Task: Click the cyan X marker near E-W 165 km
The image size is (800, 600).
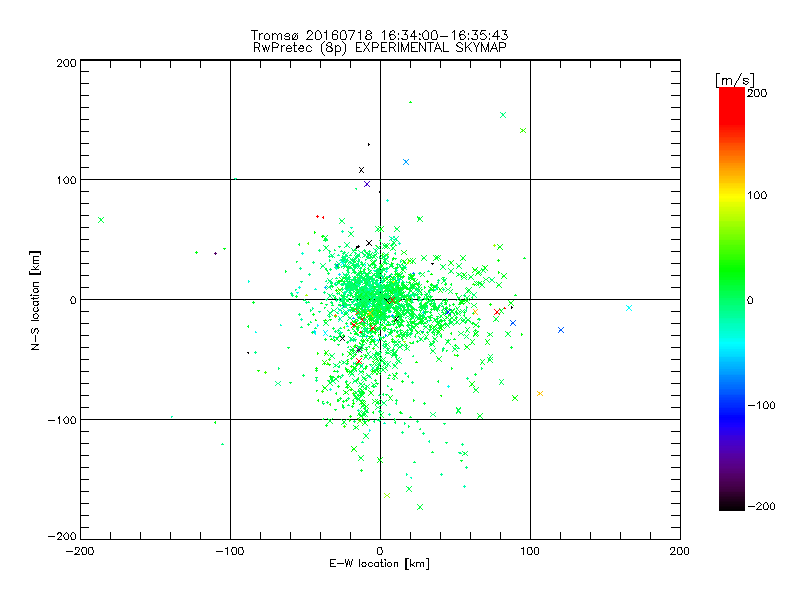Action: point(629,308)
